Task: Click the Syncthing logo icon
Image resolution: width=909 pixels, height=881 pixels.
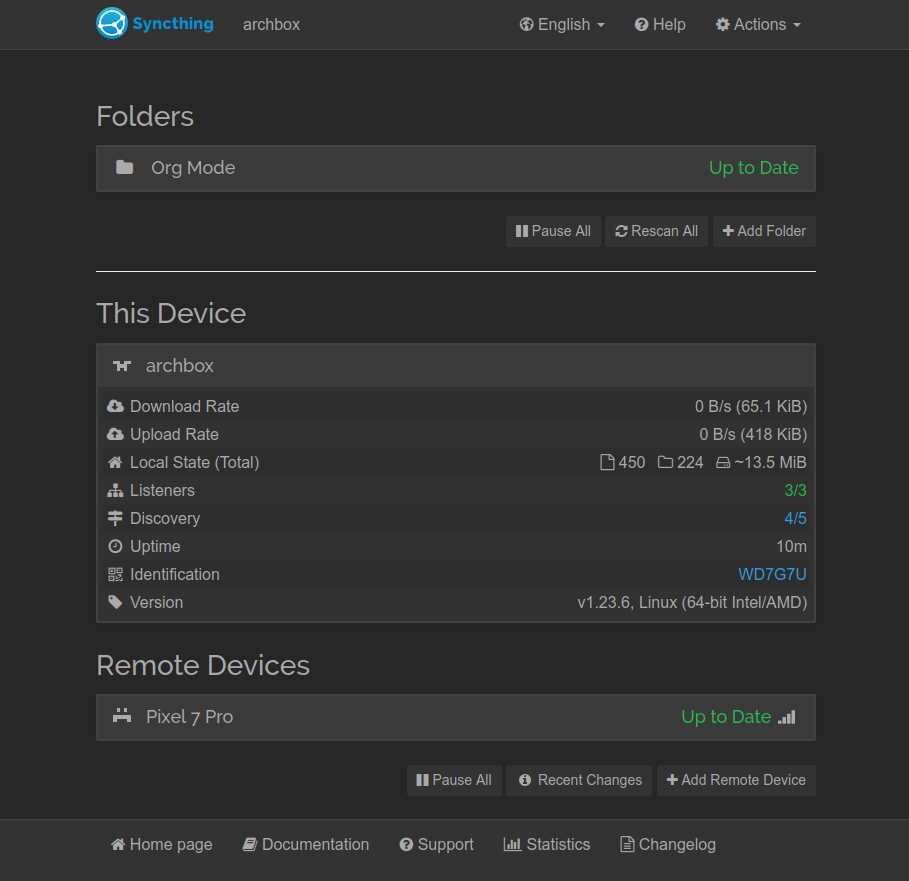Action: (112, 24)
